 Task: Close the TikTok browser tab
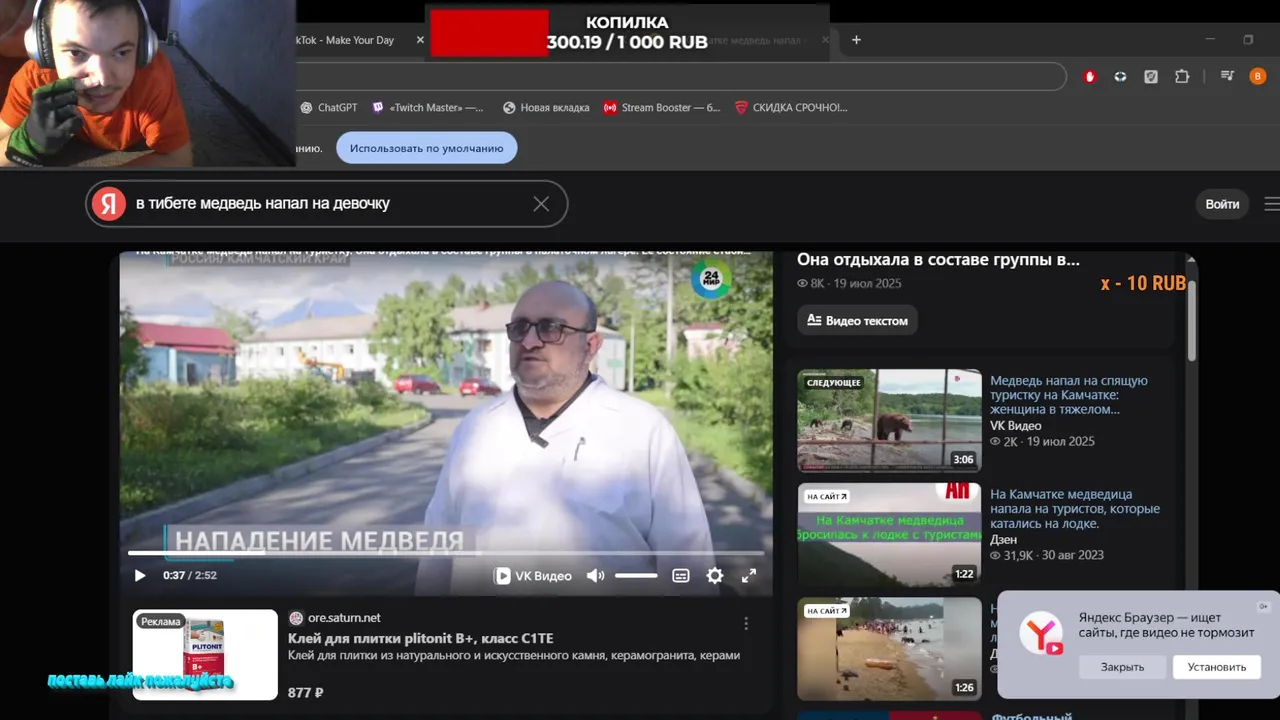420,40
